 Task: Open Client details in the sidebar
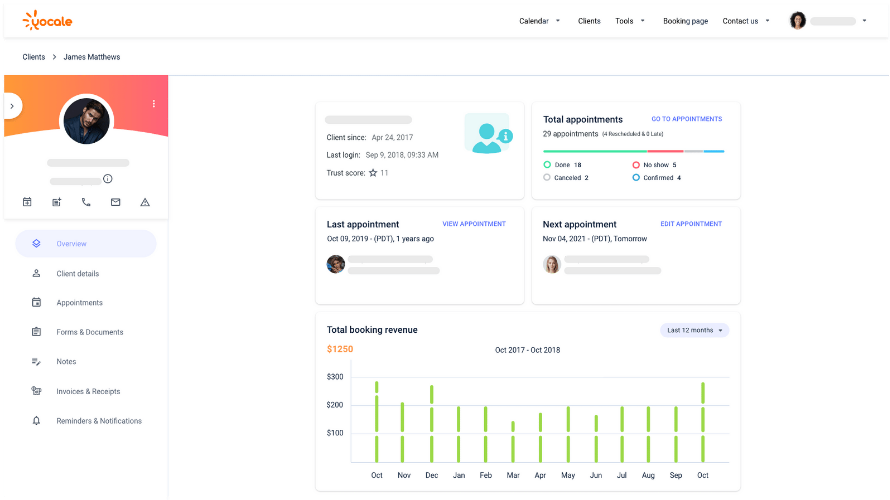click(77, 273)
